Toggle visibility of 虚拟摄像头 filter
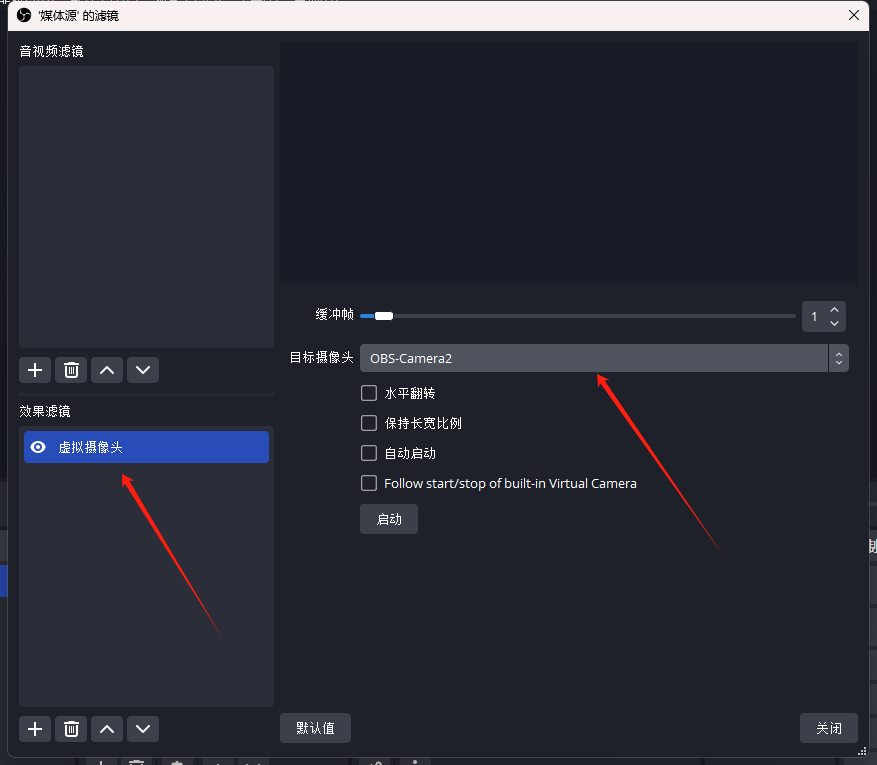The width and height of the screenshot is (877, 765). [x=38, y=448]
